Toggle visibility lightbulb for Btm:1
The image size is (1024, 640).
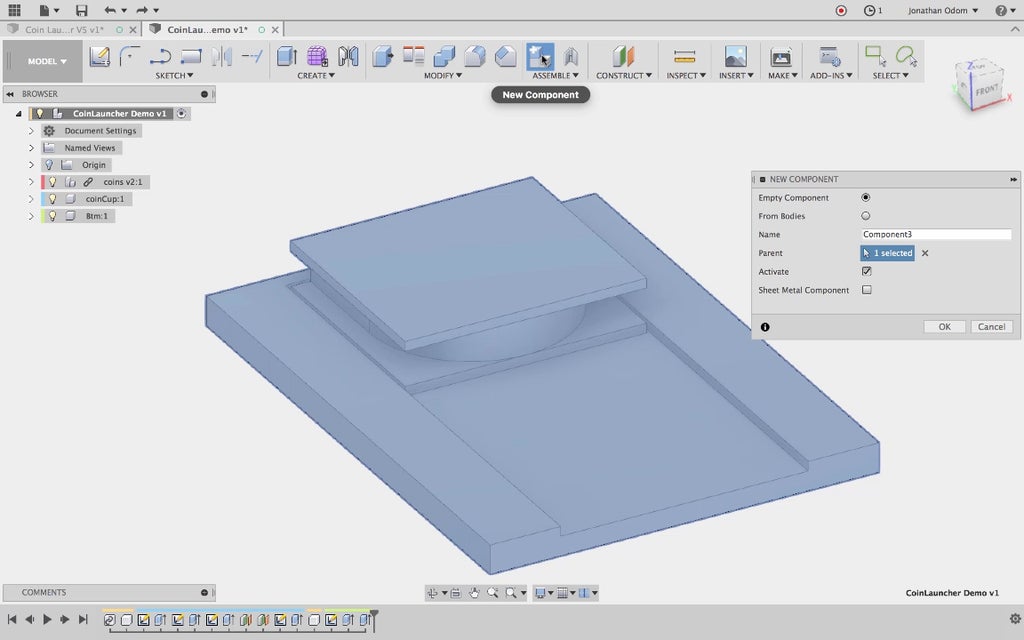click(x=53, y=216)
